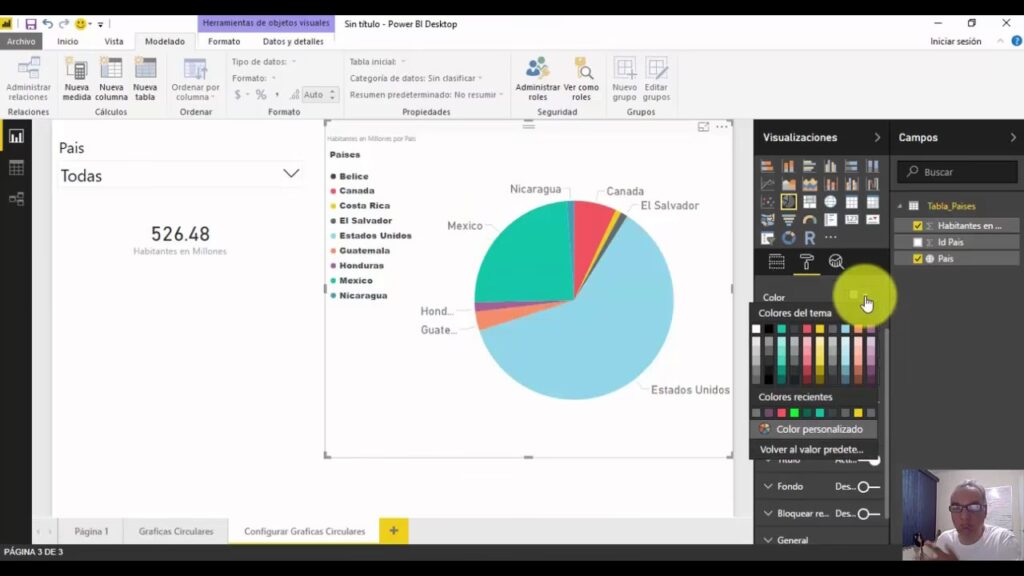This screenshot has width=1024, height=576.
Task: Uncheck the Habitantes en Millones field
Action: 918,226
